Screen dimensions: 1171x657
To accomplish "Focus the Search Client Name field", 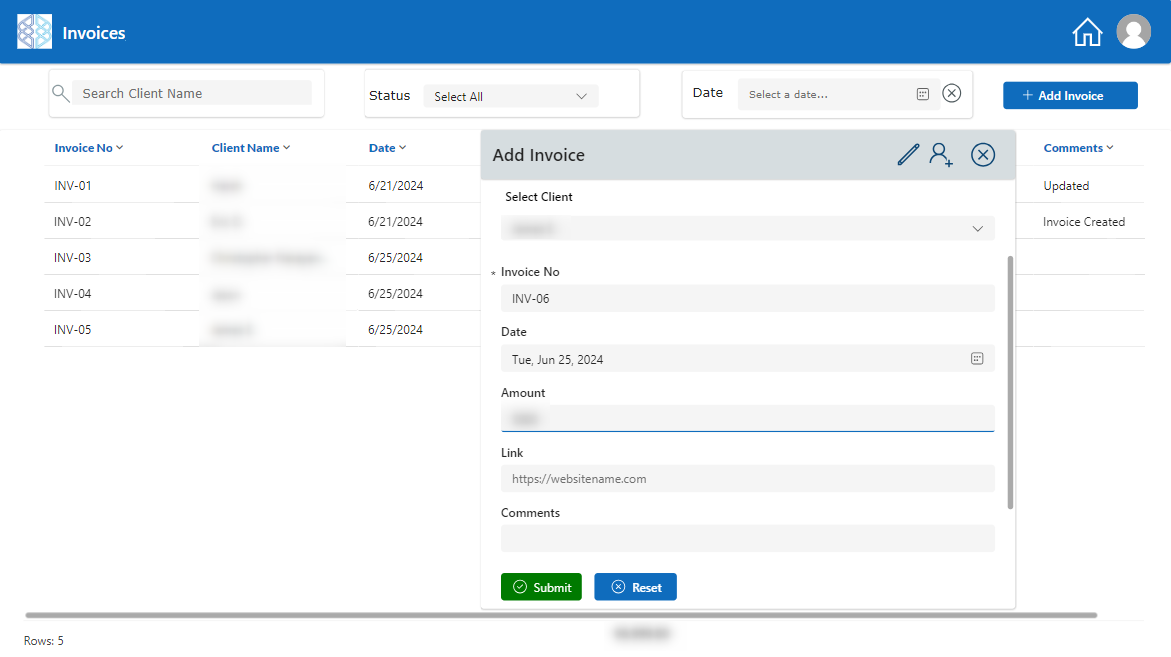I will [191, 93].
